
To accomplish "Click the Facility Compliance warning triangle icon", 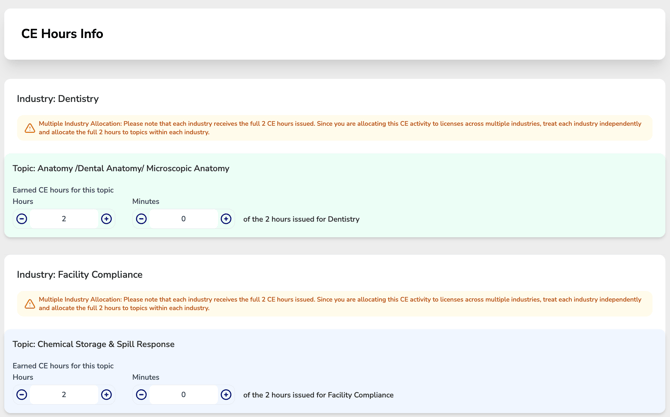I will 29,304.
